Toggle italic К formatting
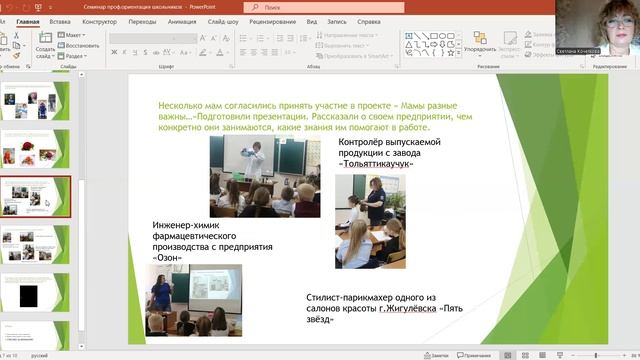Screen dimensions: 640x360 coord(124,53)
